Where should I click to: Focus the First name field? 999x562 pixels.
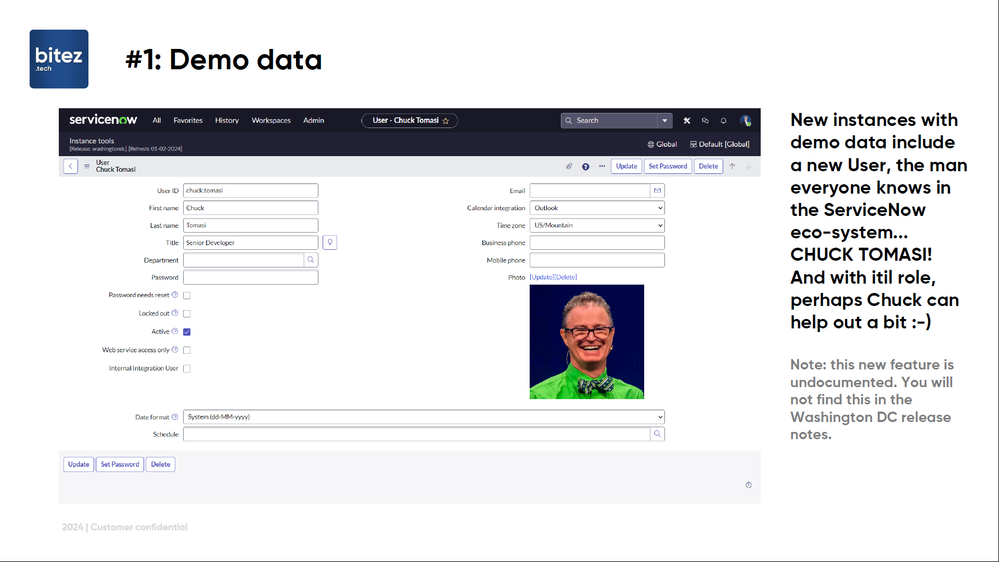pyautogui.click(x=250, y=208)
